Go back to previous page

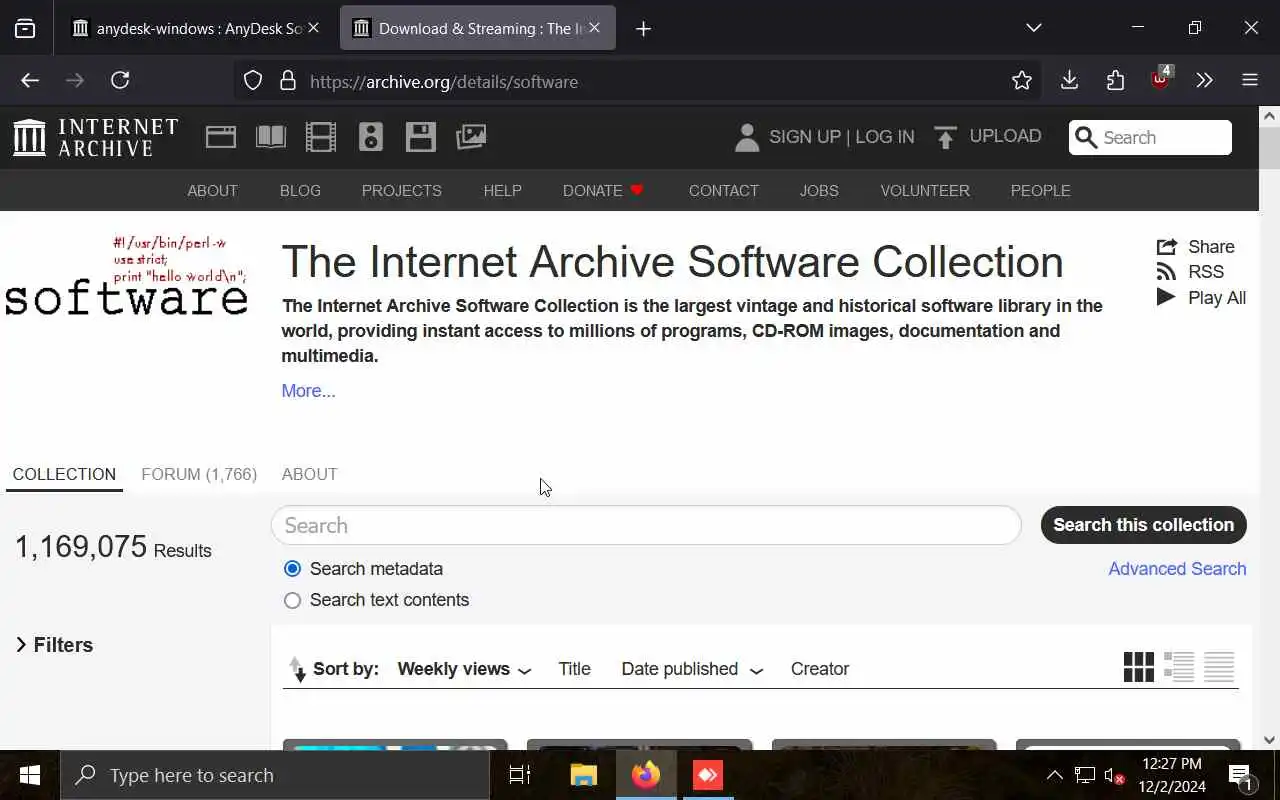30,81
